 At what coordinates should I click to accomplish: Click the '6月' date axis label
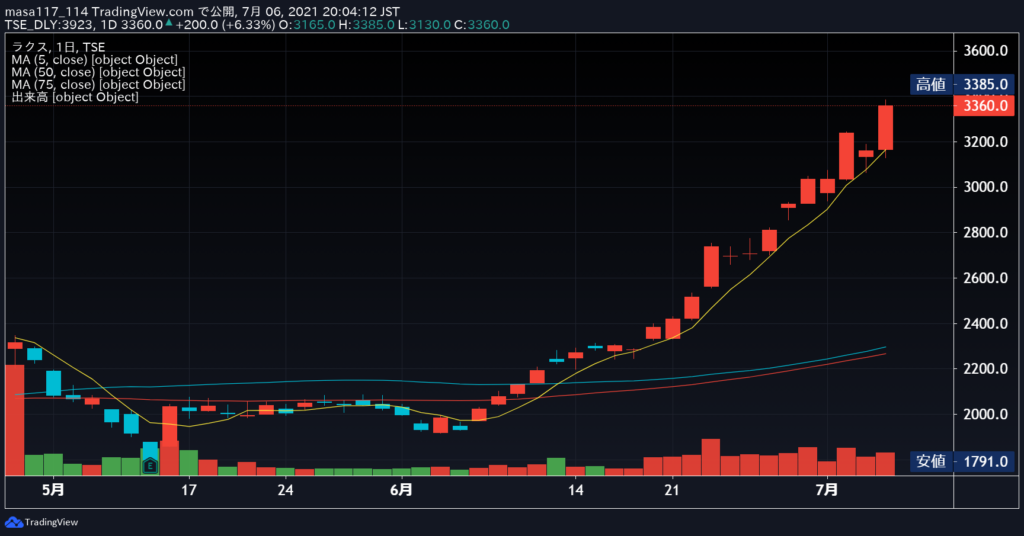point(401,489)
